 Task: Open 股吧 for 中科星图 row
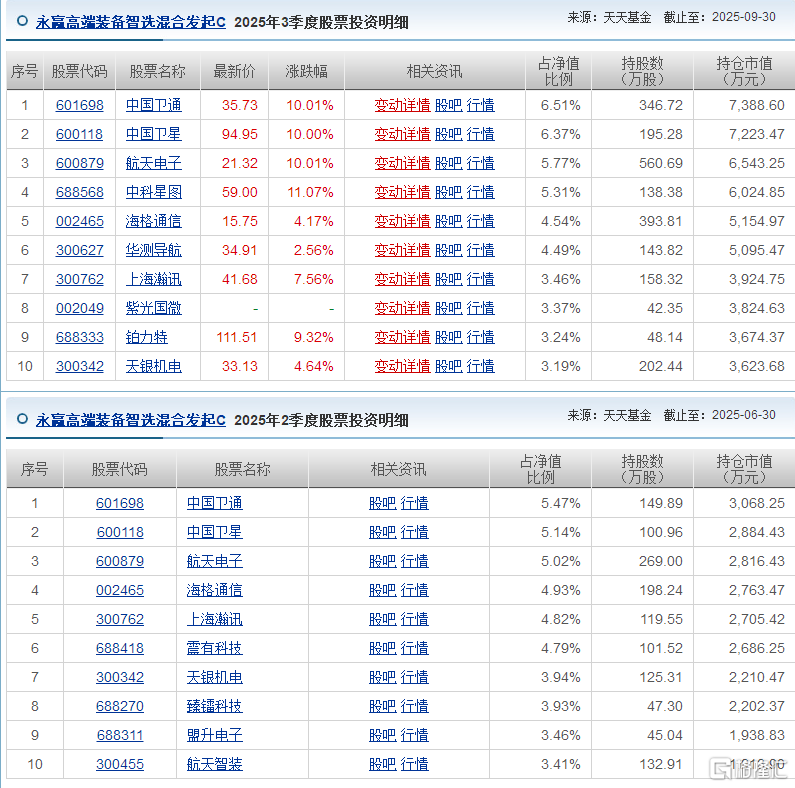tap(449, 192)
